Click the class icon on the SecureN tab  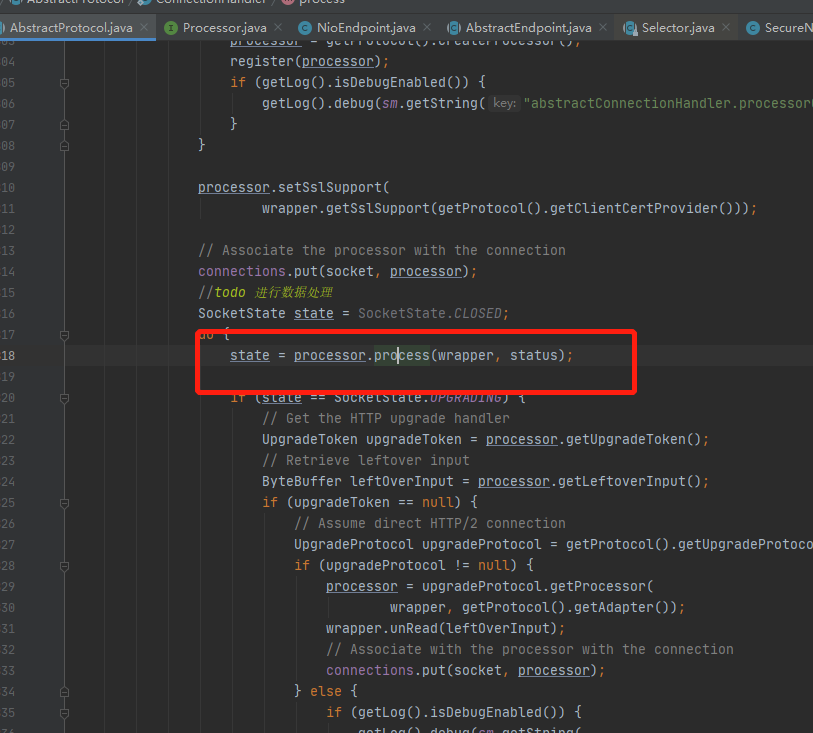[x=752, y=28]
